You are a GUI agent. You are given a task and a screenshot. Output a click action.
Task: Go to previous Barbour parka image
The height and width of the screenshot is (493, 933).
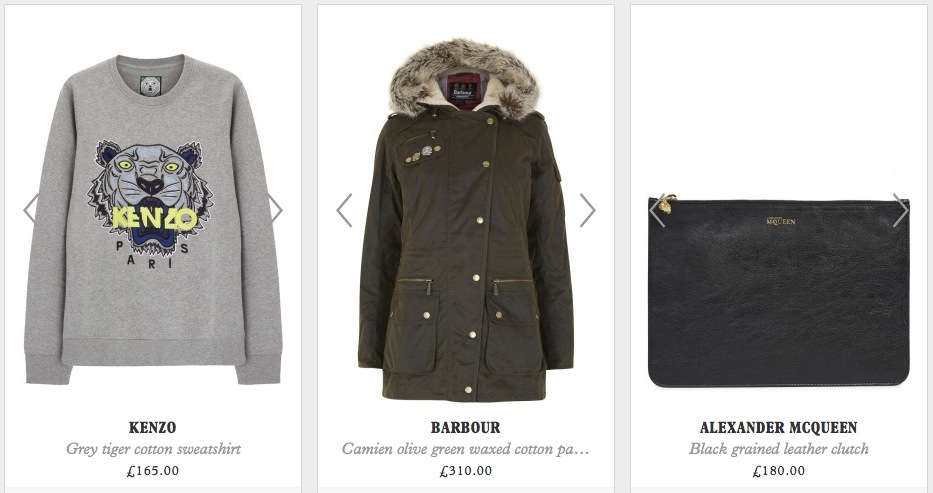click(344, 210)
